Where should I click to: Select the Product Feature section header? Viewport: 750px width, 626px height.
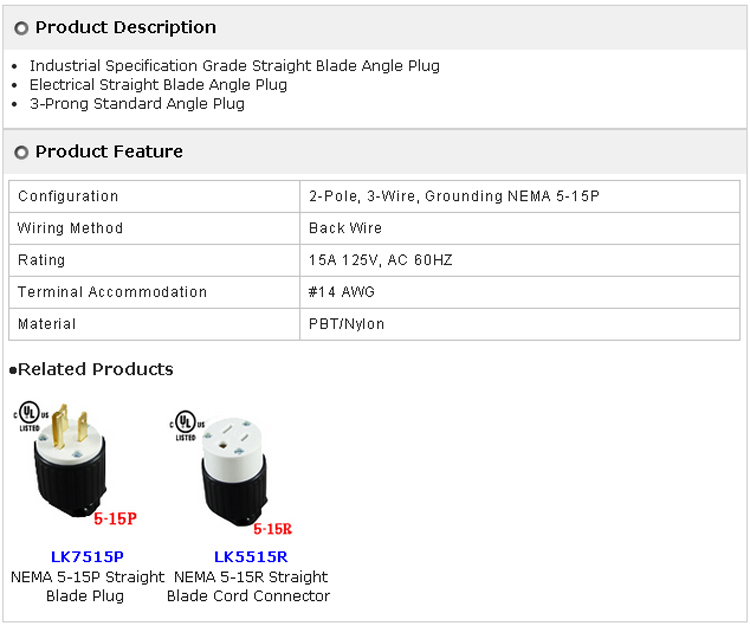coord(109,152)
